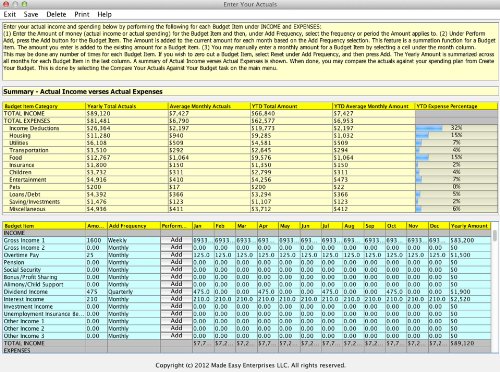Open the Delete menu
Screen dimensions: 500x372
56,14
